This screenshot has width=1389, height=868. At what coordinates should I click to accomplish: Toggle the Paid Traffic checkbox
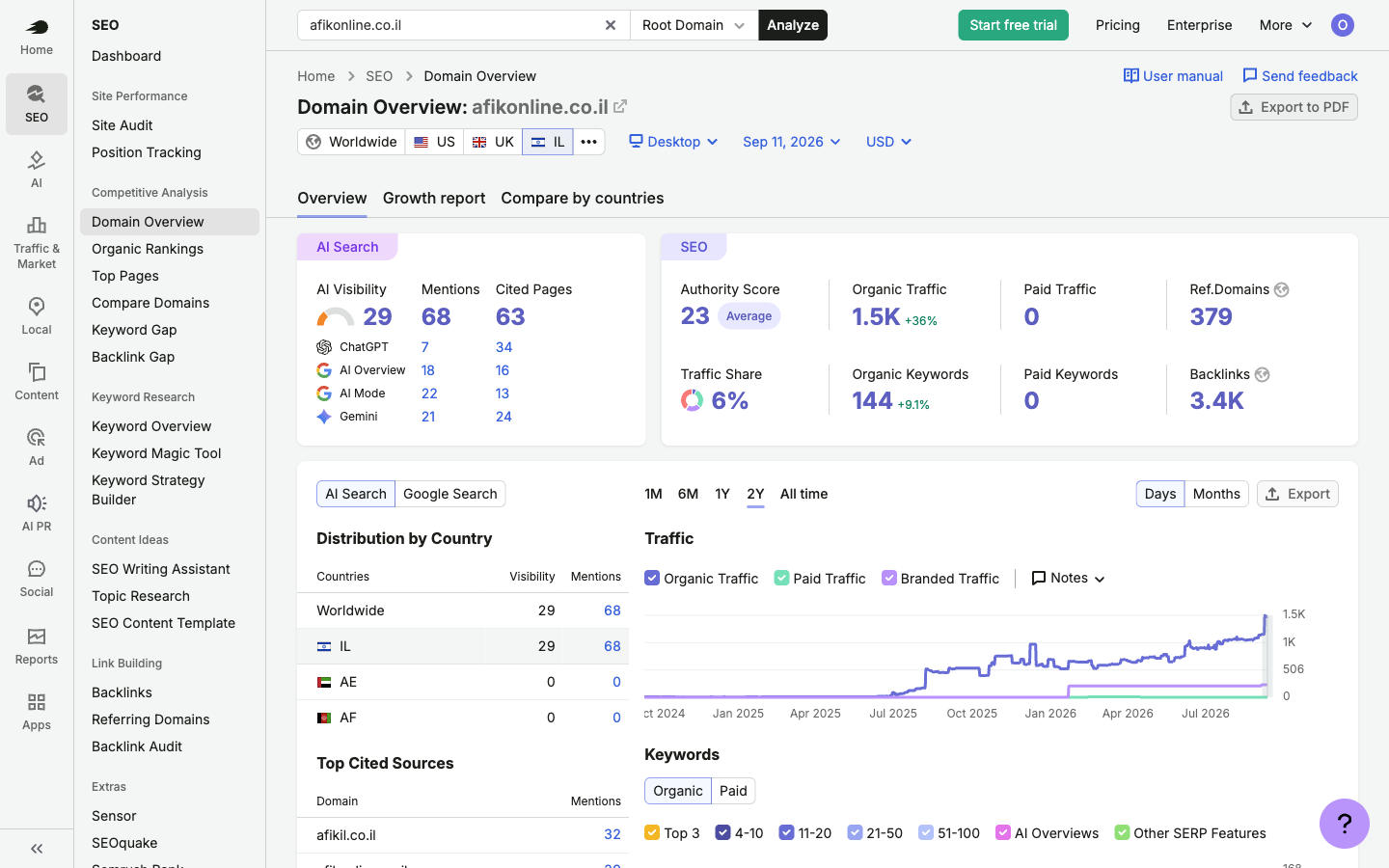coord(781,579)
